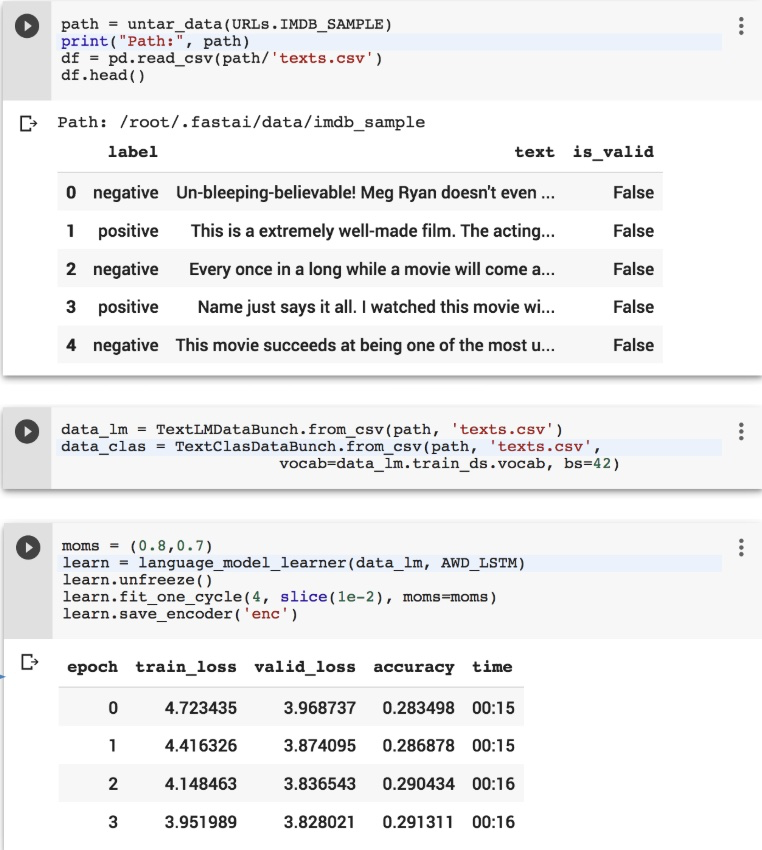Click output toggle icon beside Path output
This screenshot has height=850, width=762.
pyautogui.click(x=29, y=124)
